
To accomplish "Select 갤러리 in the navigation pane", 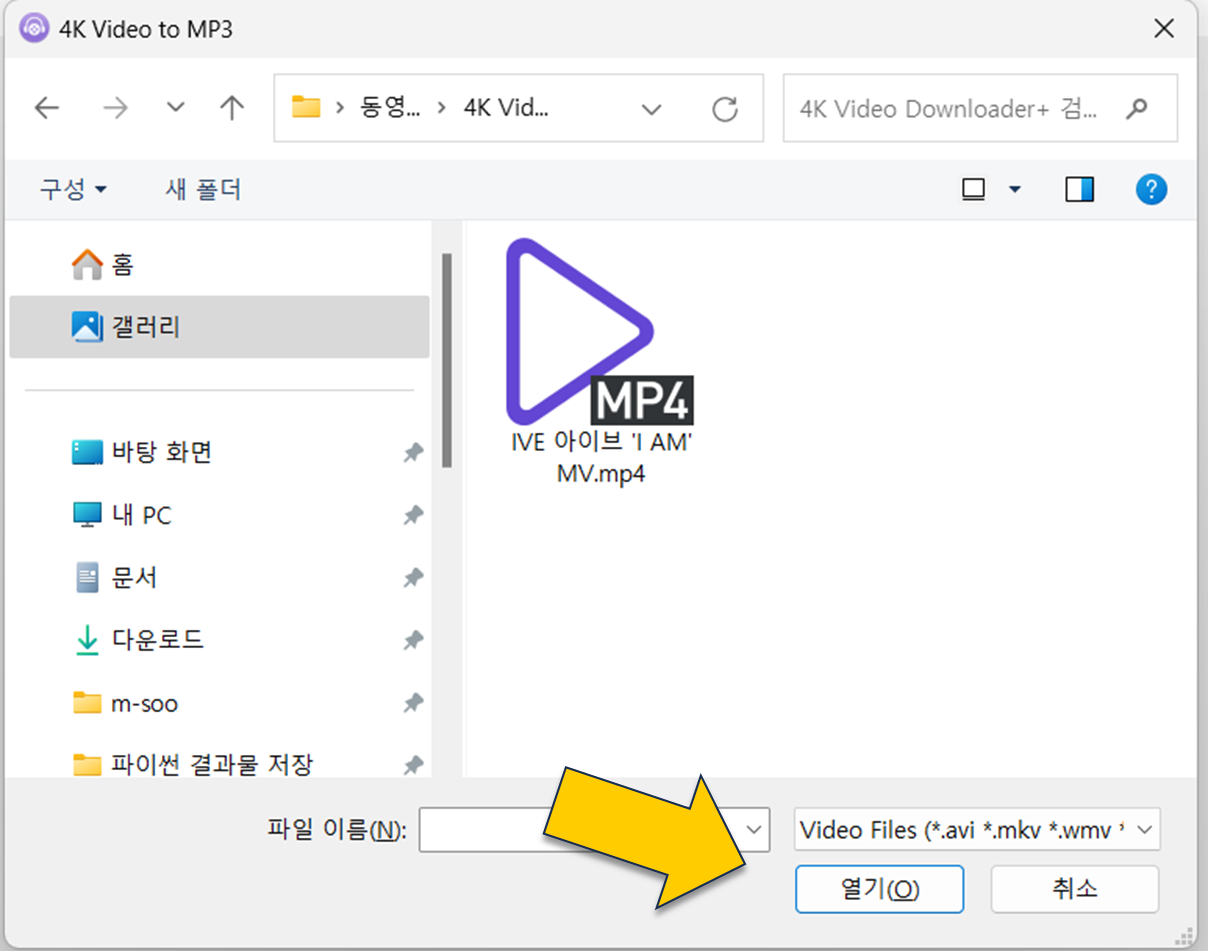I will [x=220, y=326].
